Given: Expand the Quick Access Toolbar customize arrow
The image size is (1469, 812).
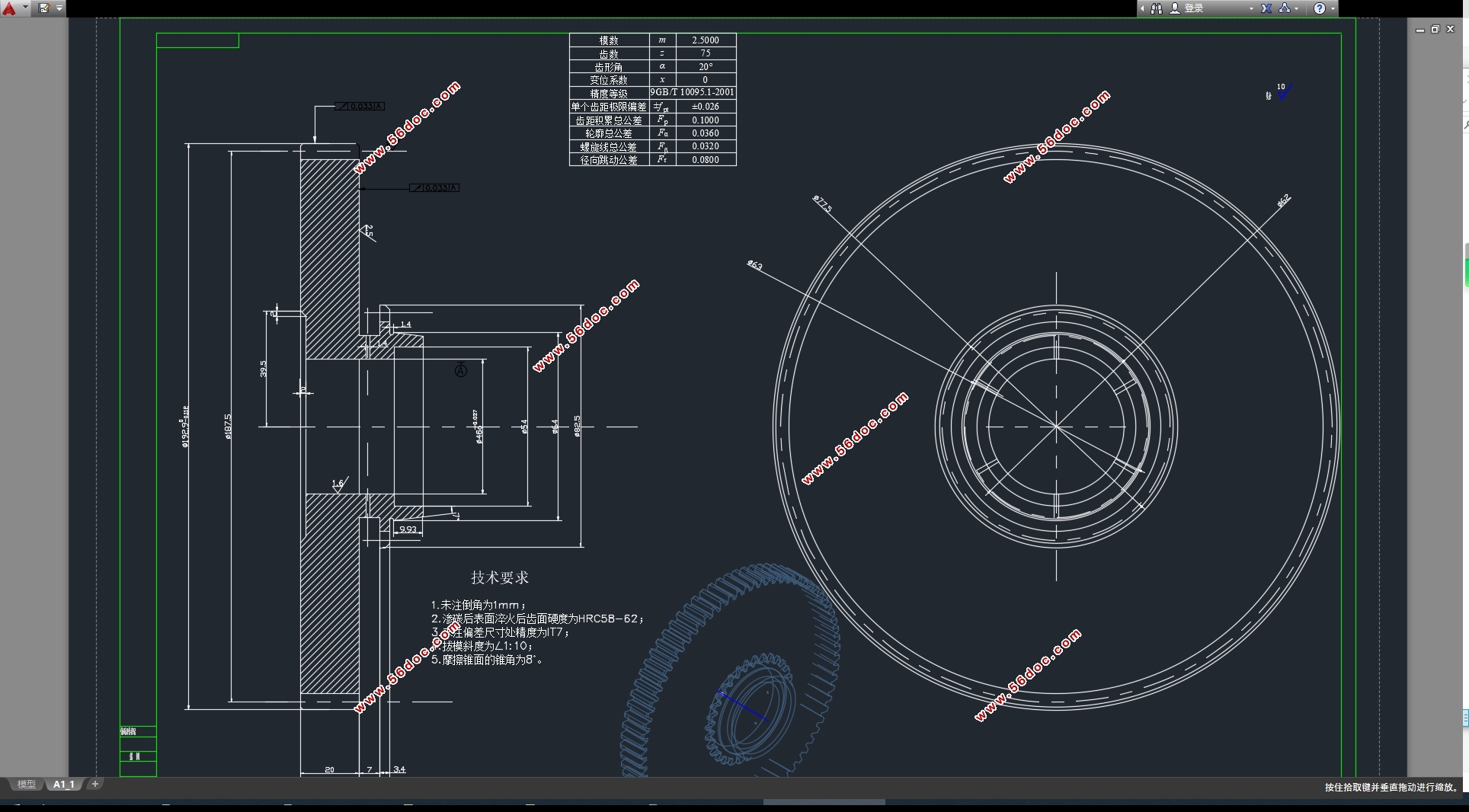Looking at the screenshot, I should tap(59, 8).
